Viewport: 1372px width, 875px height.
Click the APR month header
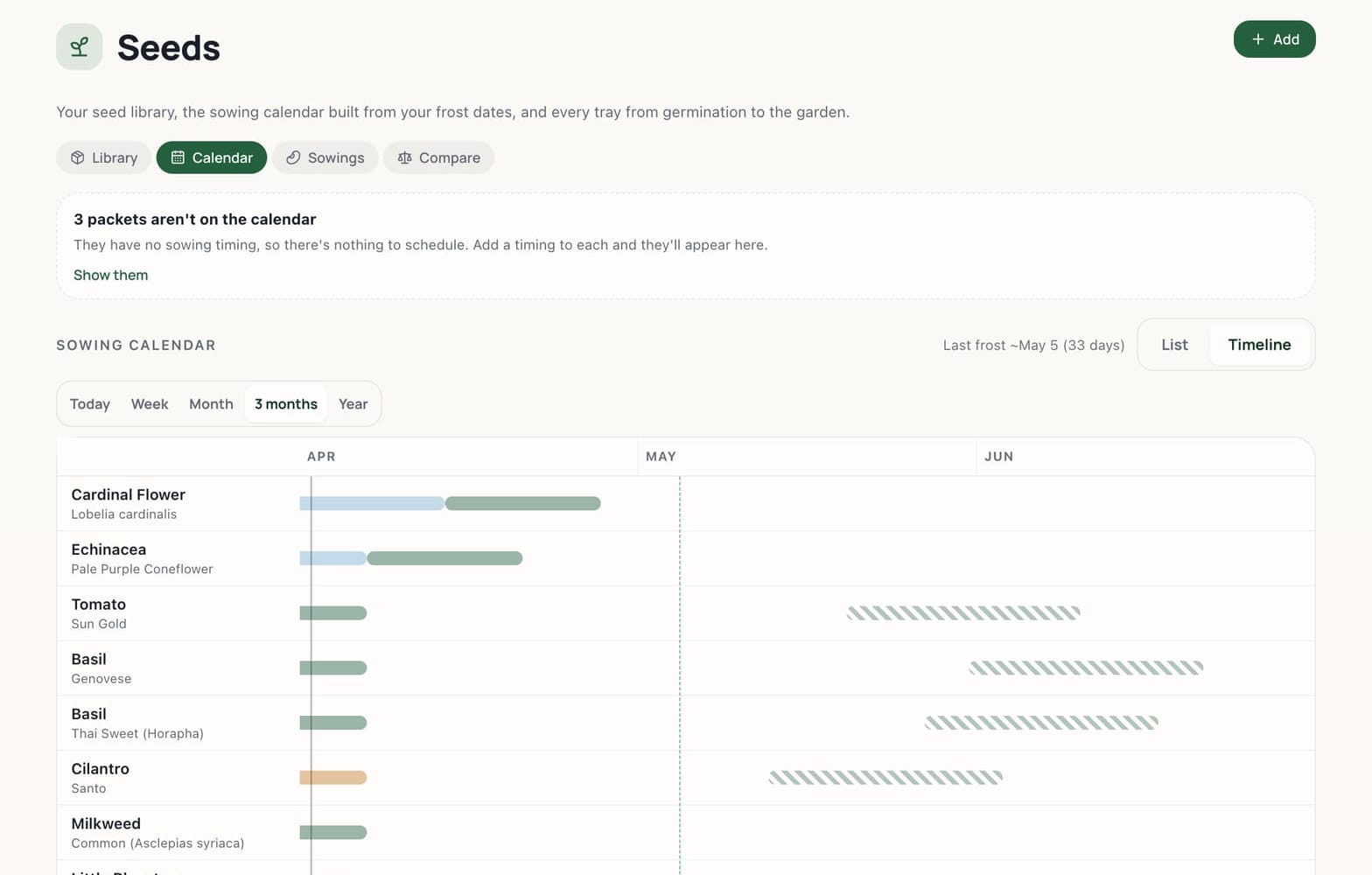tap(321, 457)
